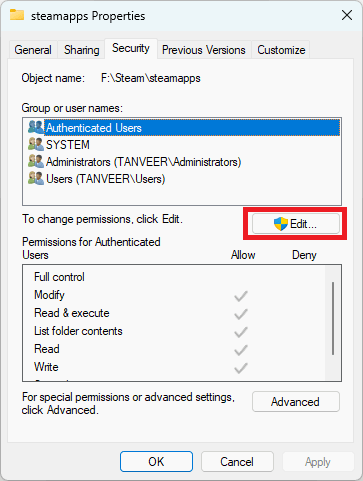Click the Authenticated Users group icon
The height and width of the screenshot is (481, 363).
[x=36, y=127]
